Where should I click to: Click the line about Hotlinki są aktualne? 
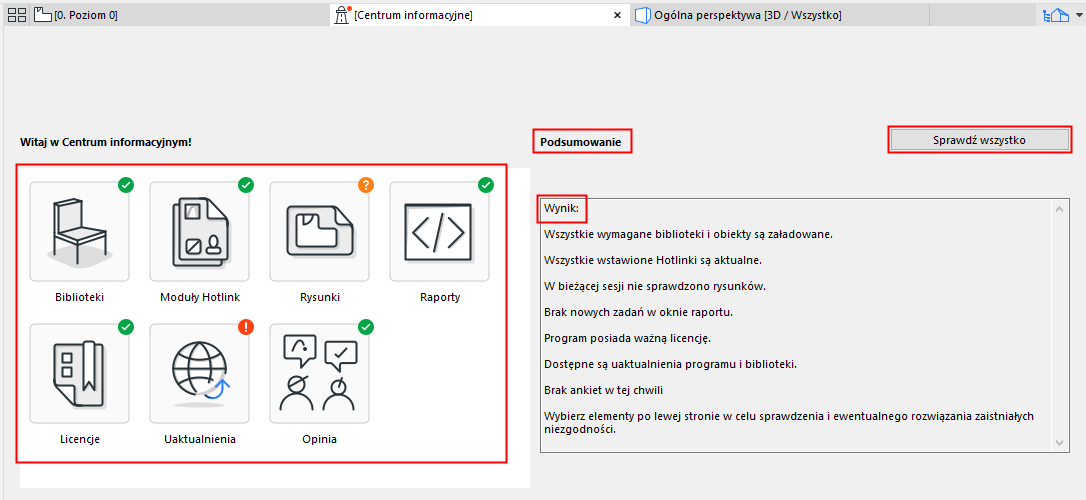652,260
